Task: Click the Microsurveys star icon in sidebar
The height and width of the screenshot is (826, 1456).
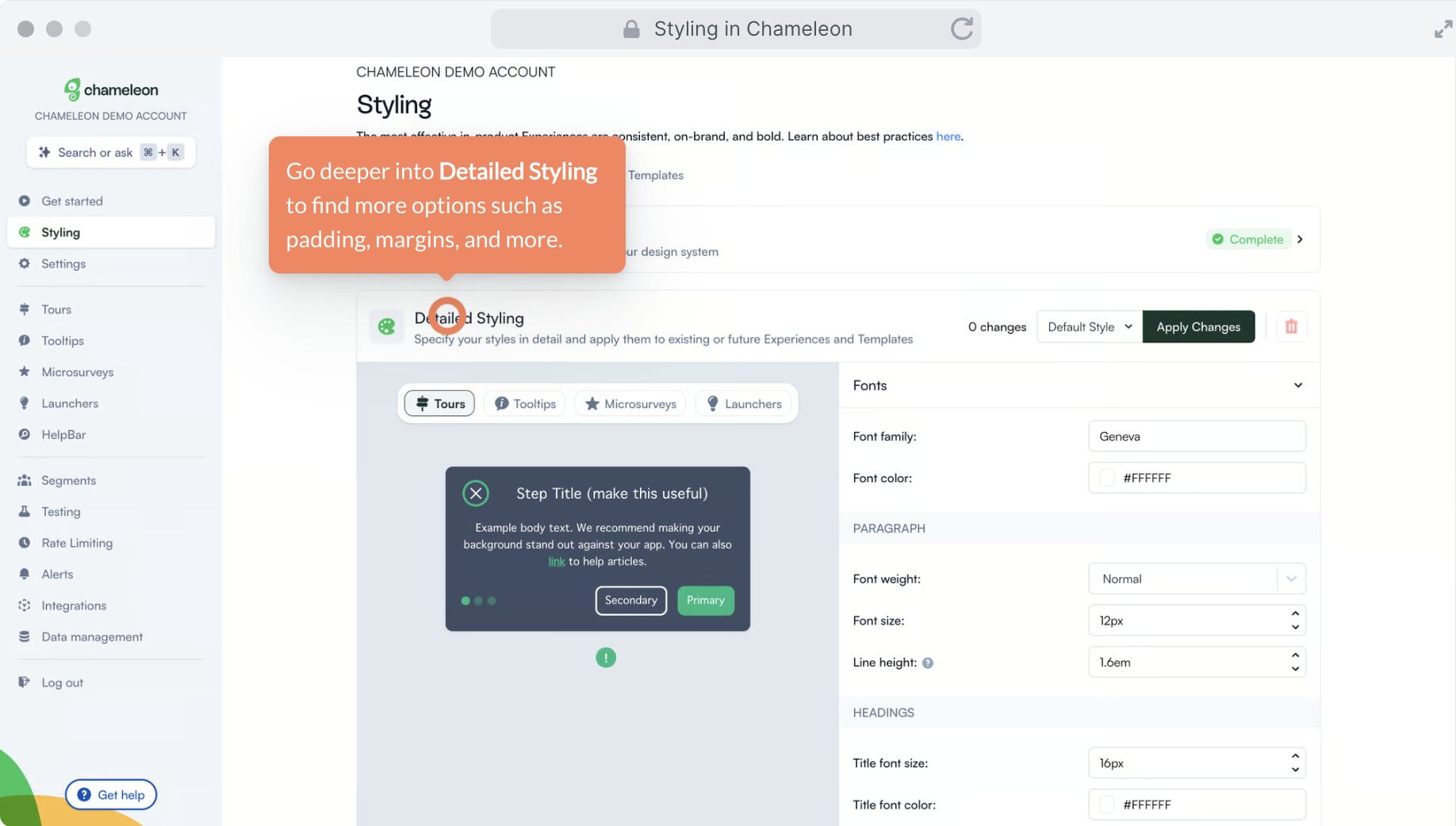Action: [x=25, y=372]
